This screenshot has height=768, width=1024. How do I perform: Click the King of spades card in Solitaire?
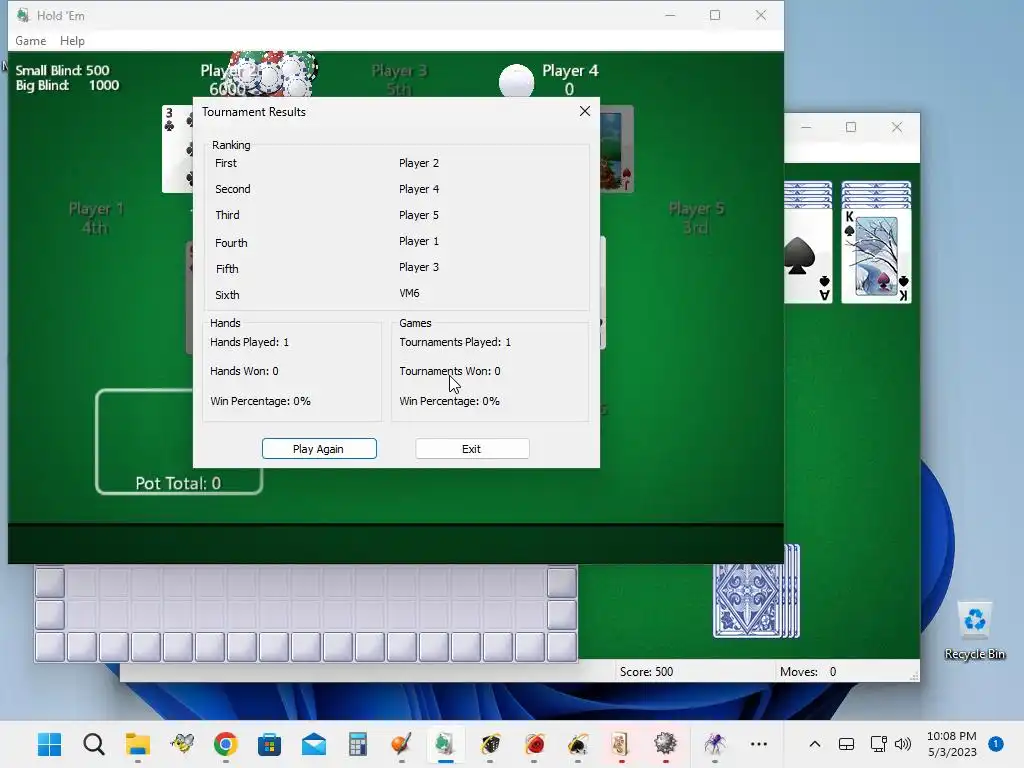click(x=876, y=255)
